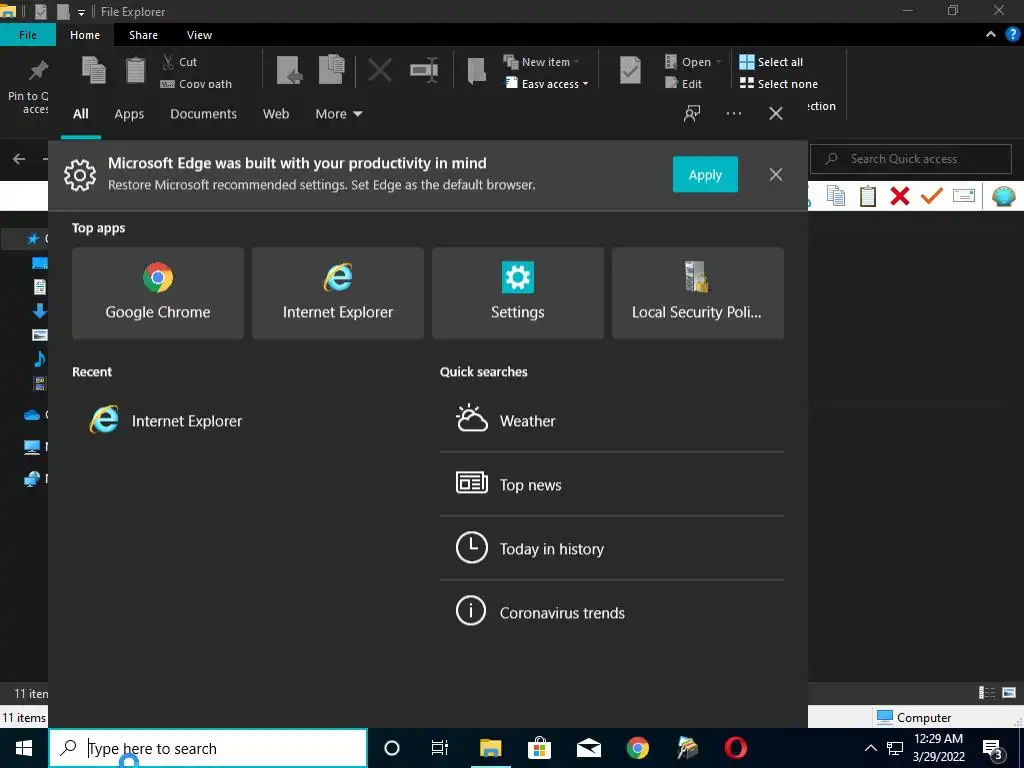Open Today in history quick search

coord(611,549)
